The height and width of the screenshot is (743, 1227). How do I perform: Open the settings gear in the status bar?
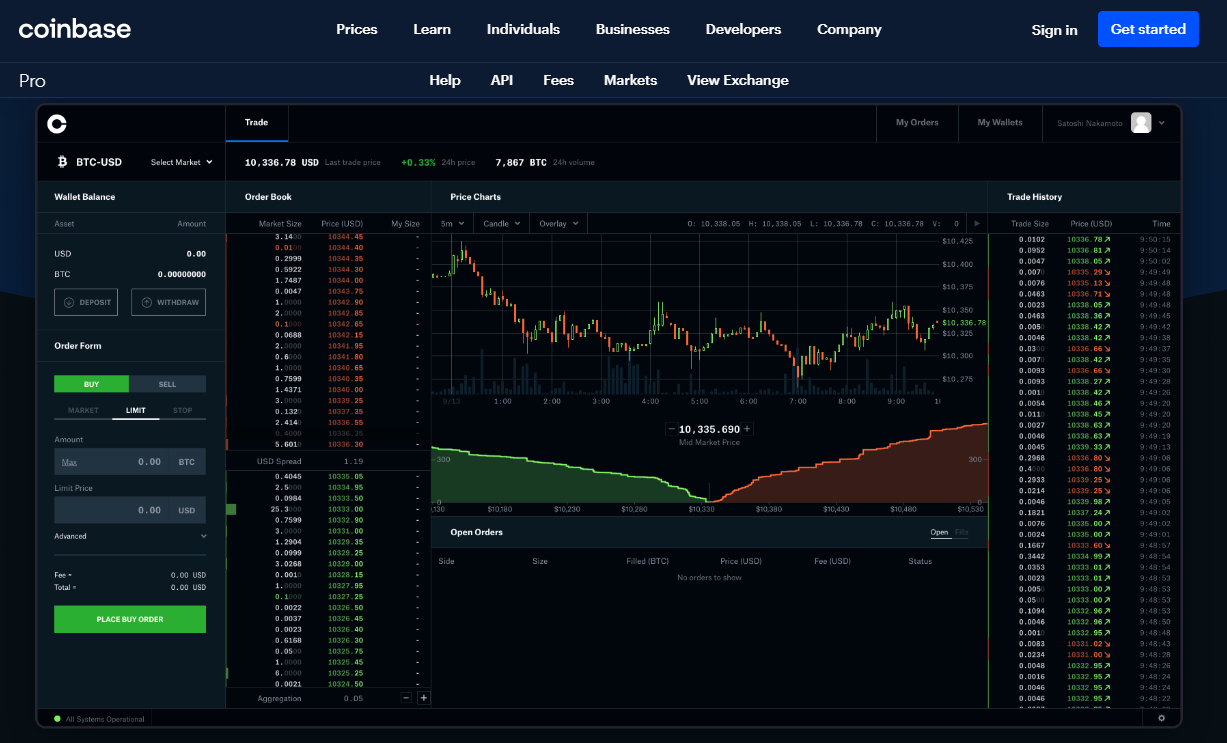tap(1161, 718)
